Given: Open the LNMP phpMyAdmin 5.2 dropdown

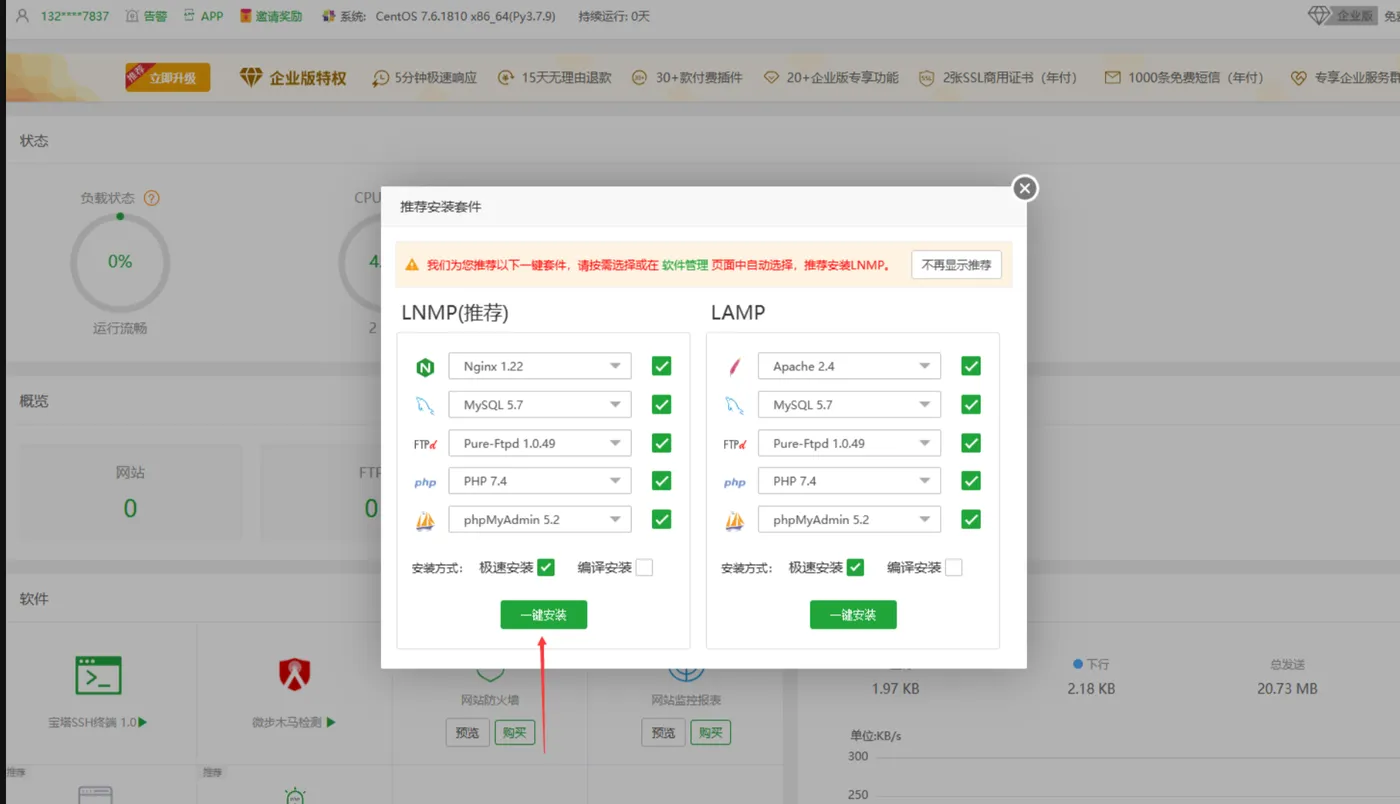Looking at the screenshot, I should click(540, 519).
